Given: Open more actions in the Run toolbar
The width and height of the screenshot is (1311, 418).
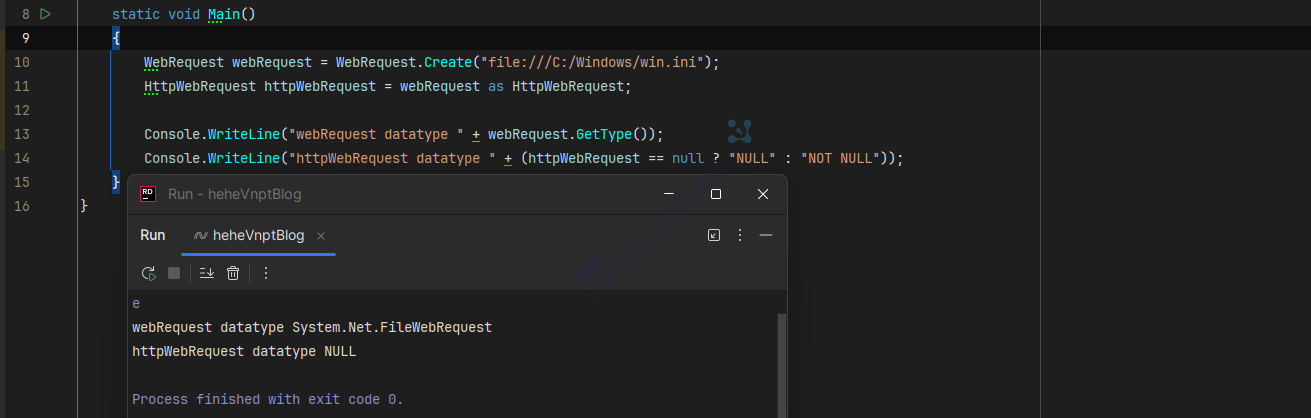Looking at the screenshot, I should click(x=266, y=273).
